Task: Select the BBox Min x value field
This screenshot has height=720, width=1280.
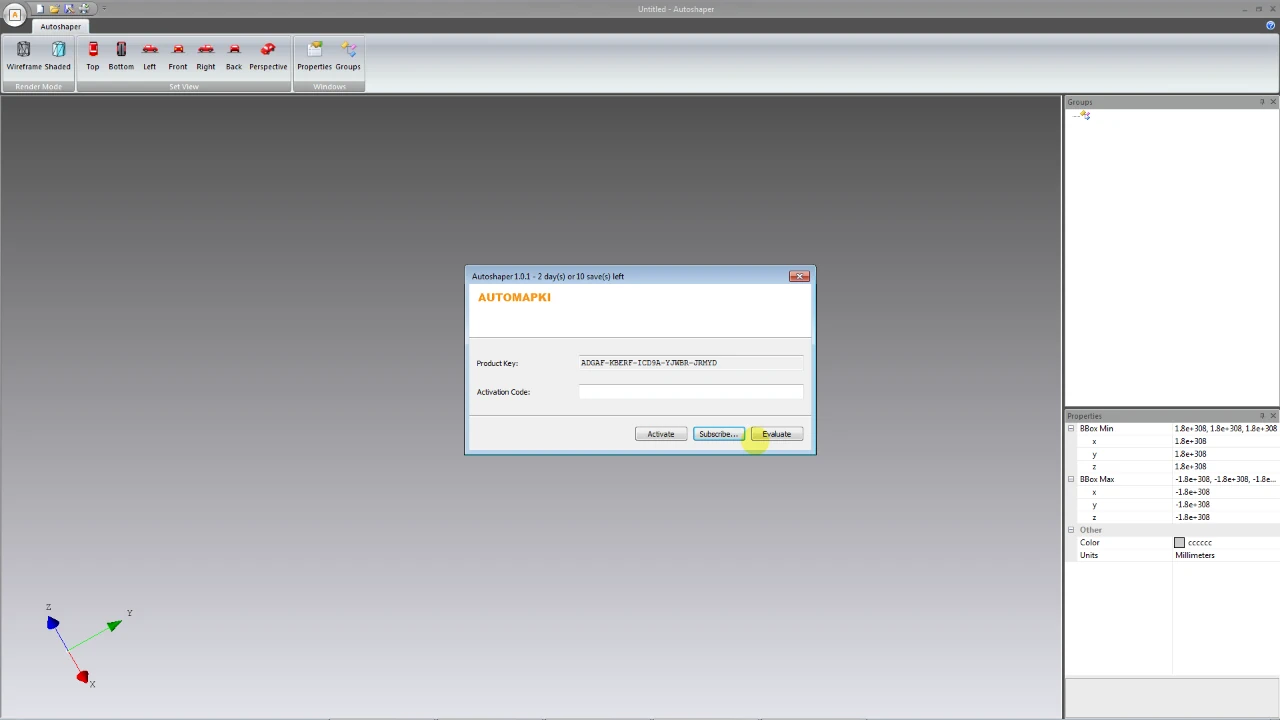Action: point(1226,442)
